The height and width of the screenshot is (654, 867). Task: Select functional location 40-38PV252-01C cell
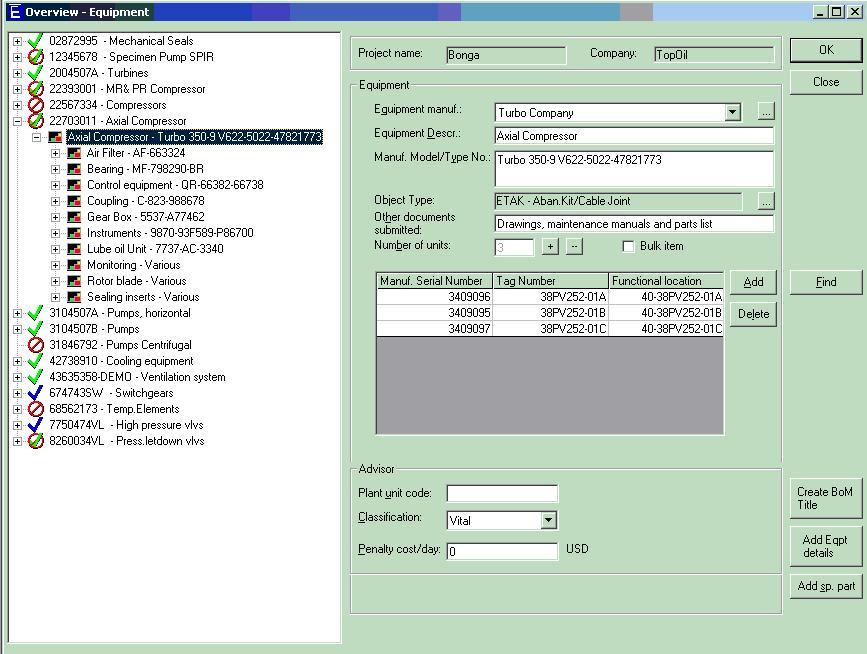point(666,329)
